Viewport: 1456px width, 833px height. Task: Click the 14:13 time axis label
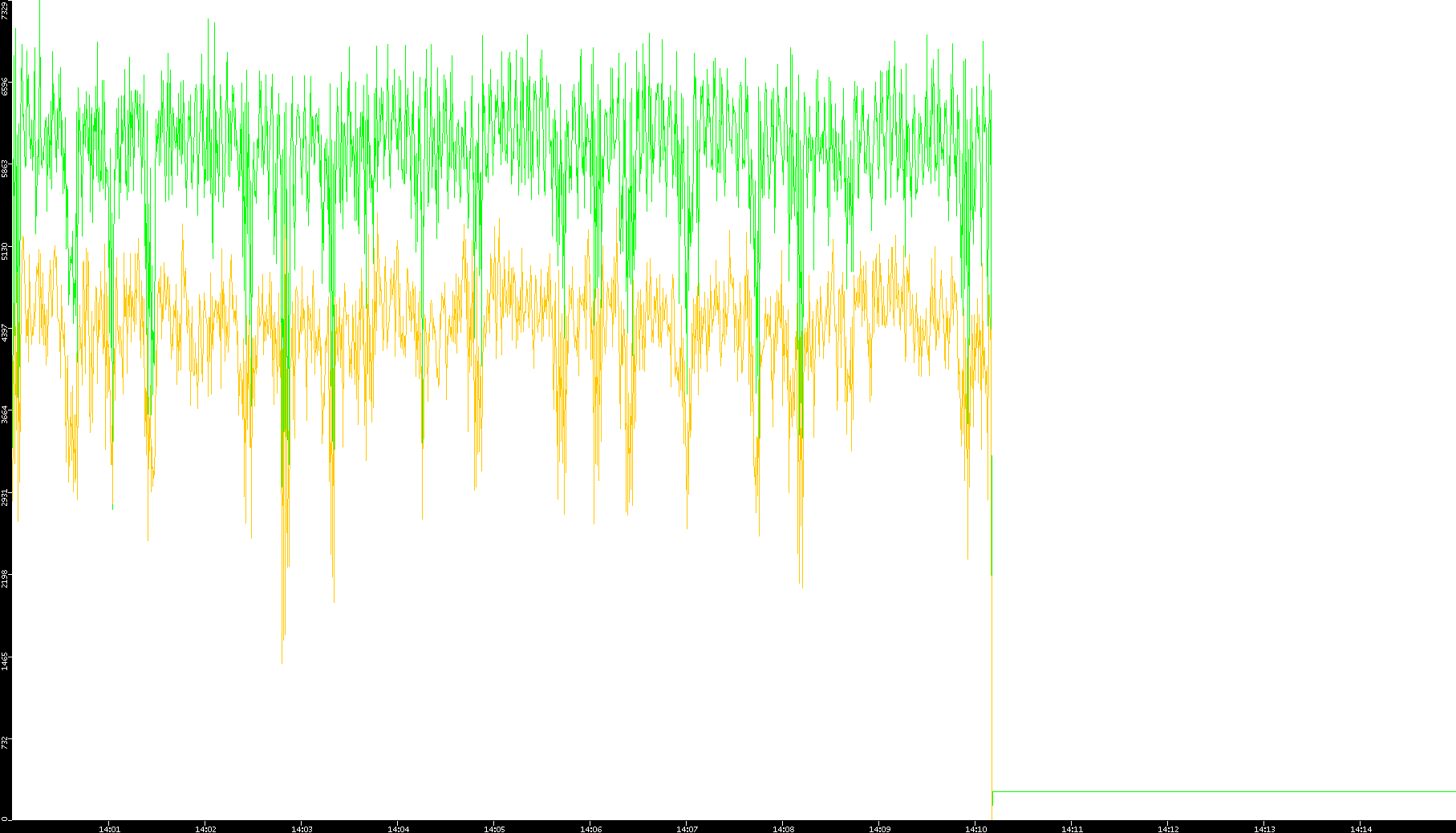click(x=1264, y=829)
